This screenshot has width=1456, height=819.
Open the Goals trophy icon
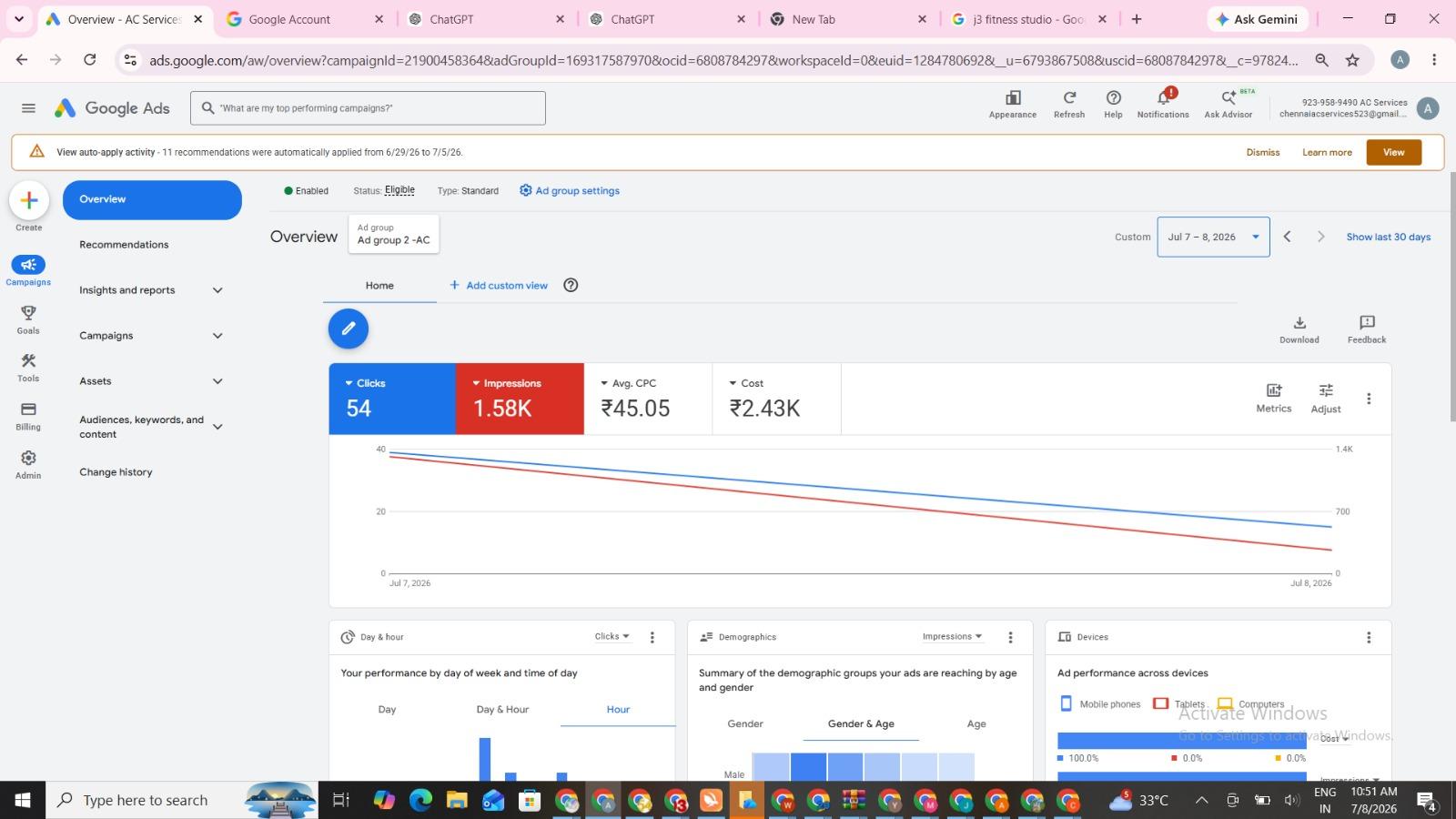tap(28, 313)
